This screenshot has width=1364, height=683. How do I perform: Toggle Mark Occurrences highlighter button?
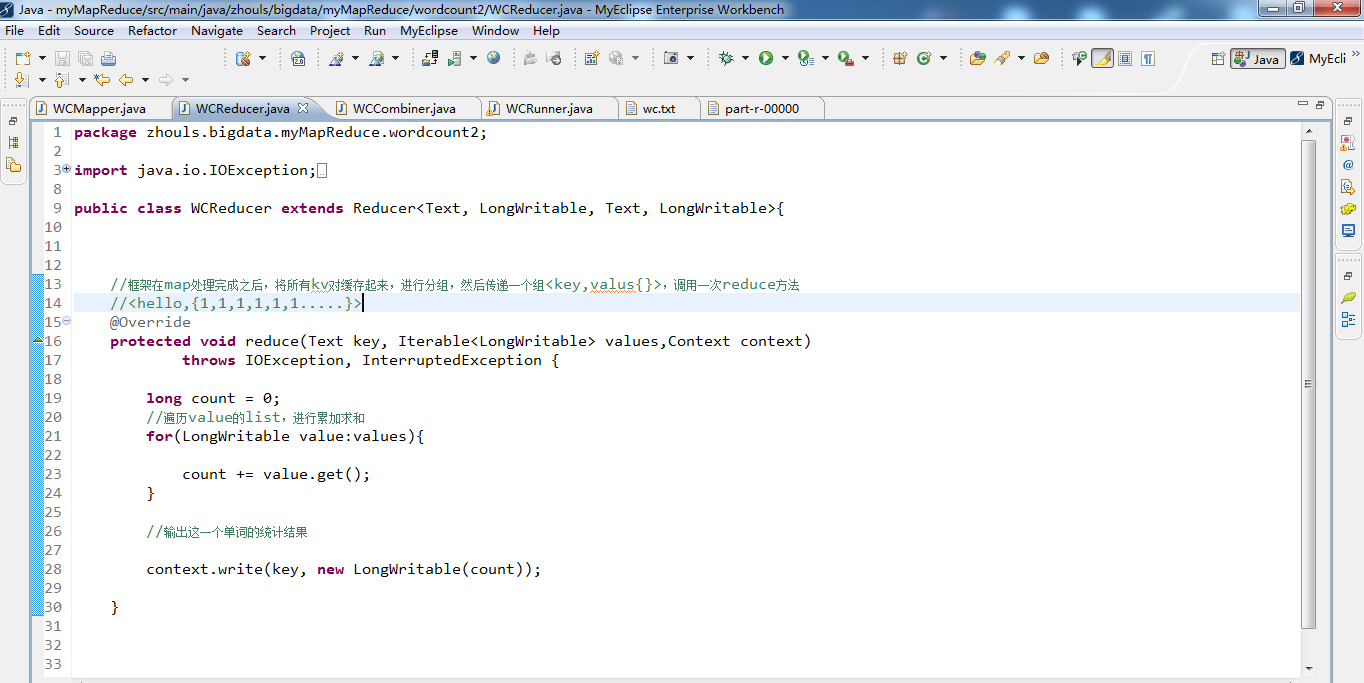click(1103, 58)
